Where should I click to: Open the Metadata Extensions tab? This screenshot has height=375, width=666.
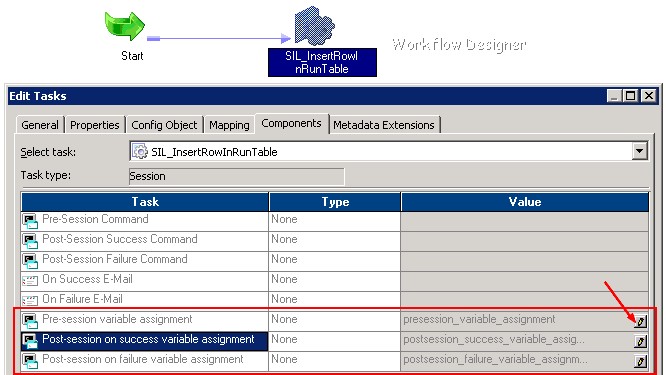tap(384, 125)
